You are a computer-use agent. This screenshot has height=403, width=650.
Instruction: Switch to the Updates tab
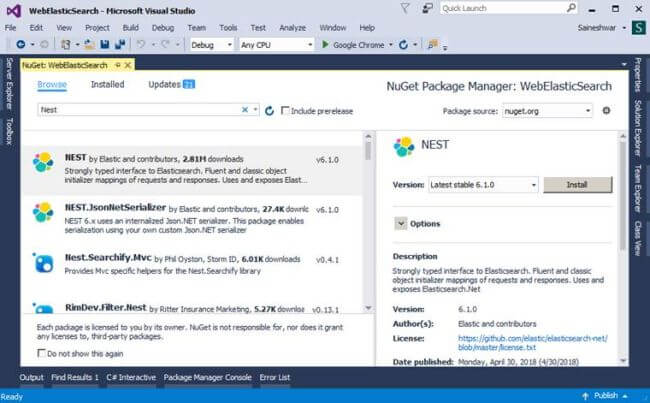(x=171, y=84)
